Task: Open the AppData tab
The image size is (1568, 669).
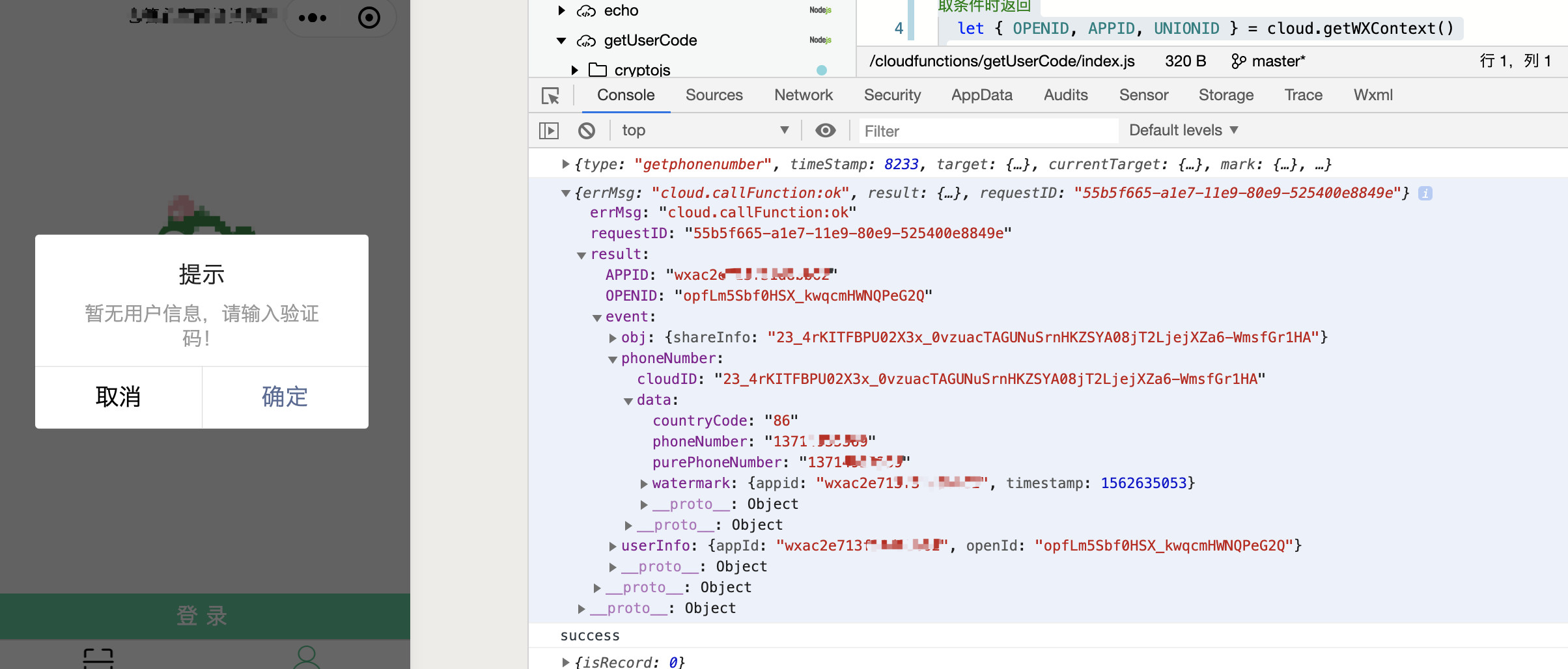Action: point(981,95)
